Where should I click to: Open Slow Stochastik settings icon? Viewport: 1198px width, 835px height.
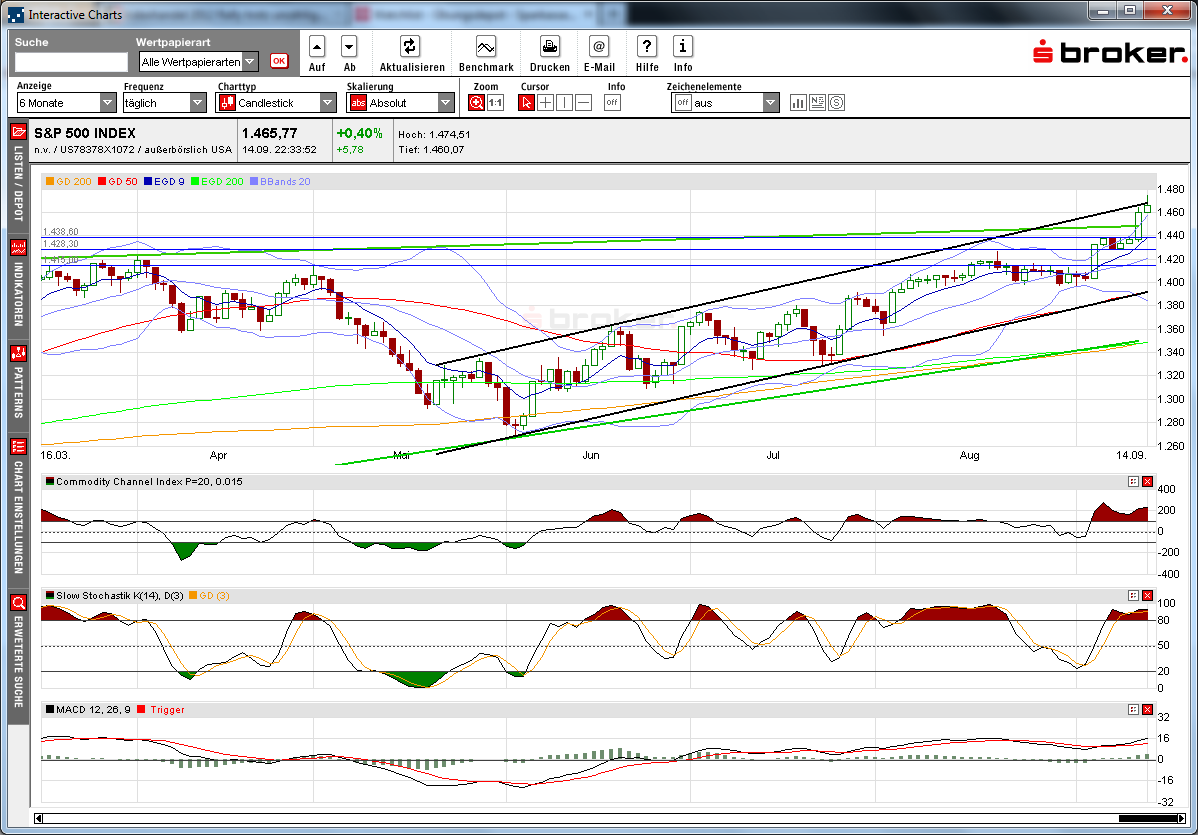pos(1133,595)
